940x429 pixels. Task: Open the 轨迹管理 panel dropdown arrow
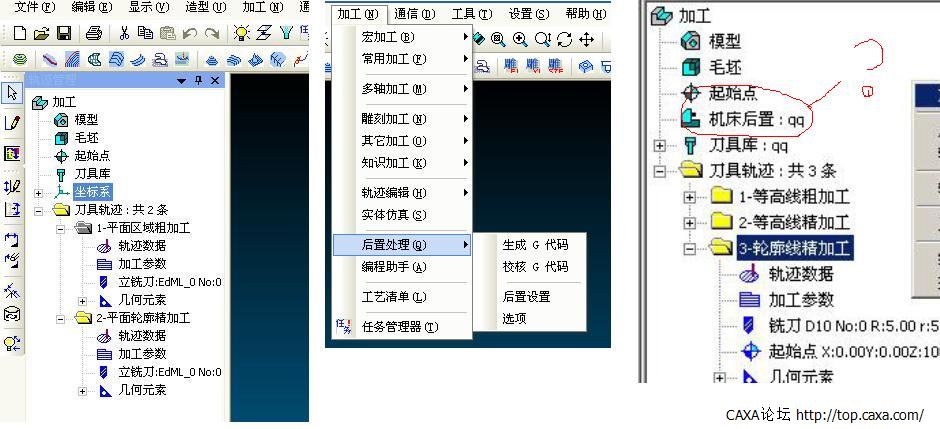[x=182, y=81]
